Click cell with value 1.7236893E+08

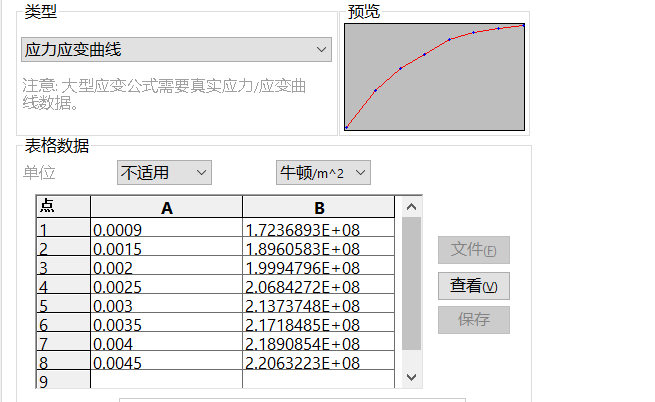click(319, 230)
